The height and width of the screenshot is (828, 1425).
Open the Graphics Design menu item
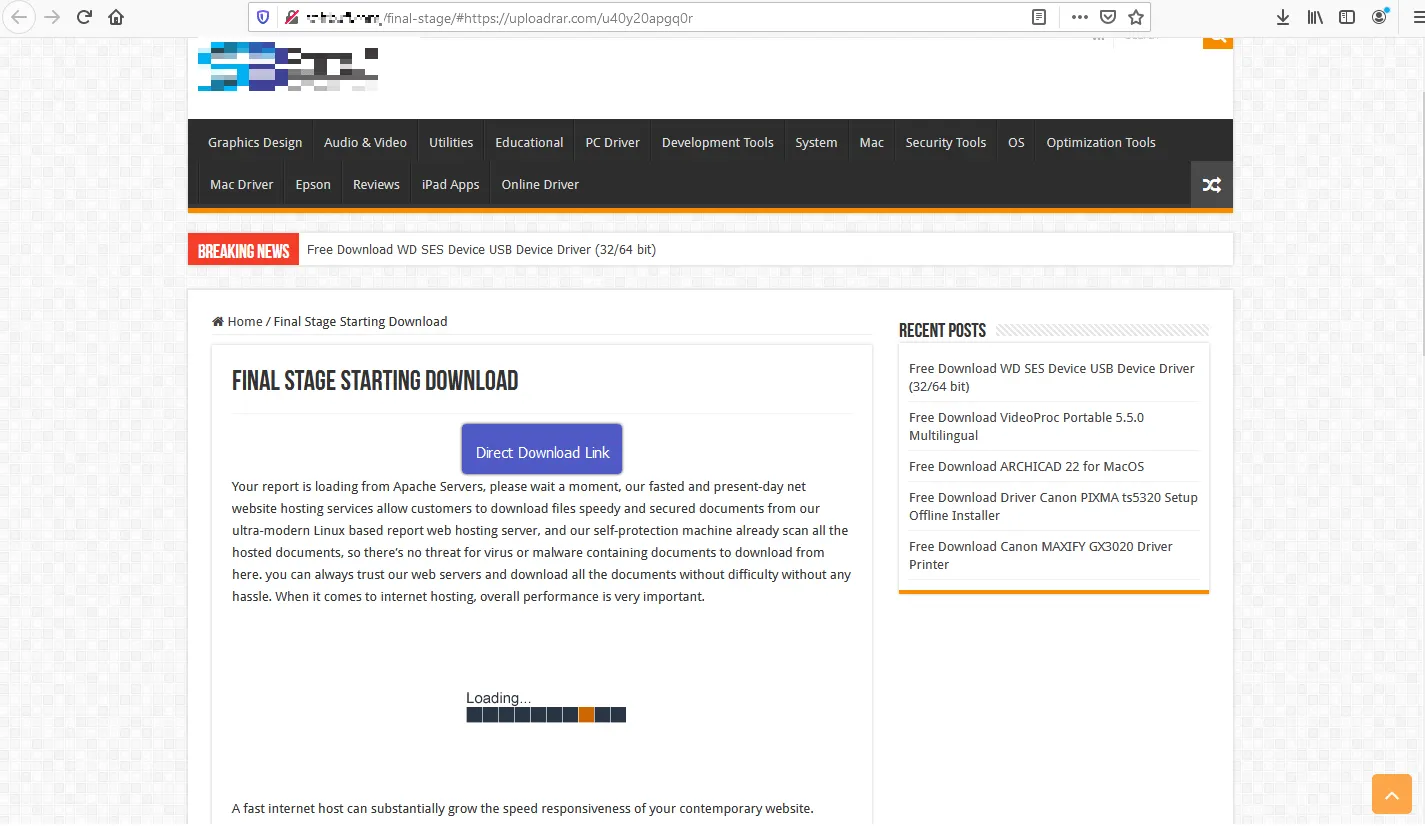[x=255, y=143]
